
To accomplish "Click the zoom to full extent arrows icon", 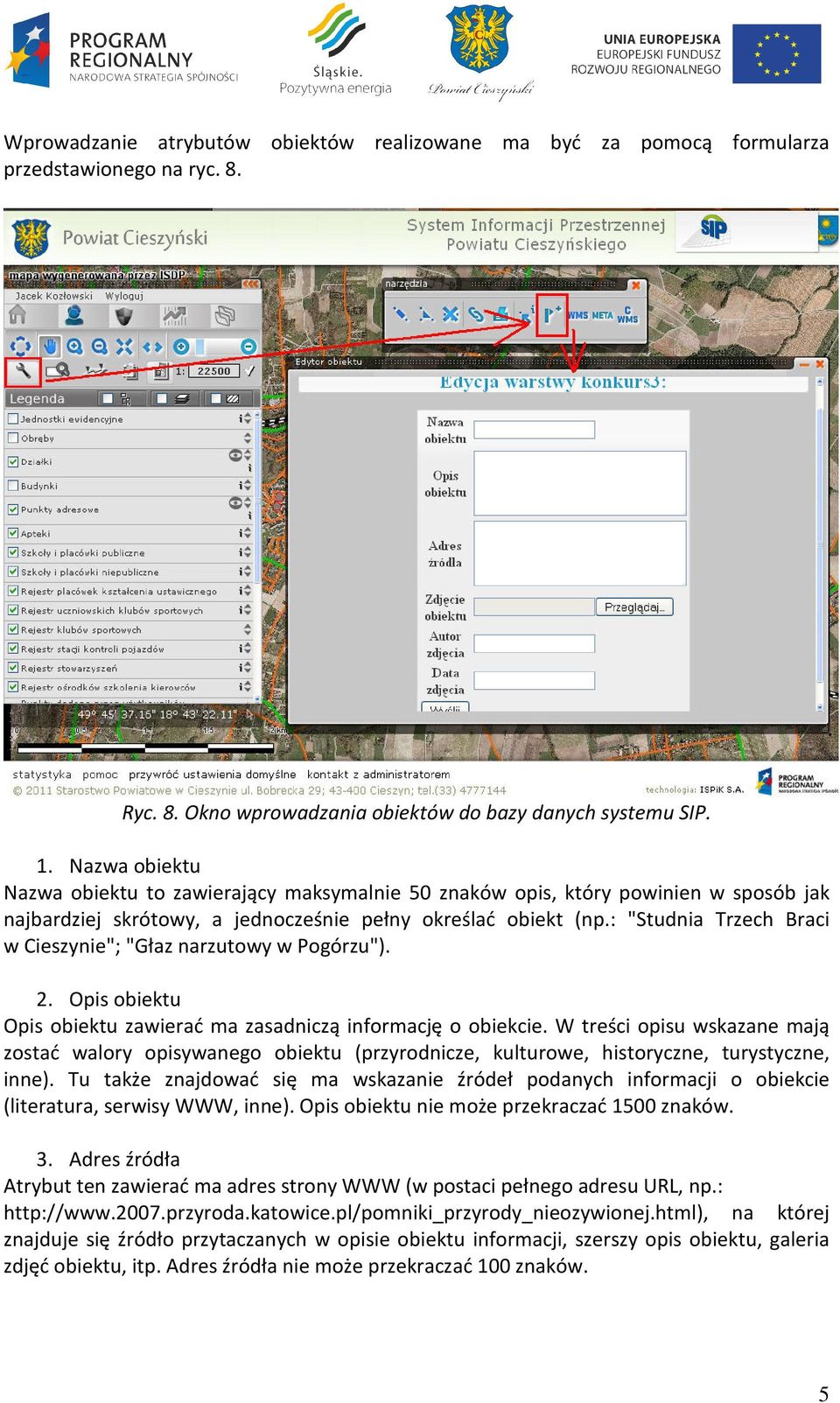I will click(x=124, y=347).
